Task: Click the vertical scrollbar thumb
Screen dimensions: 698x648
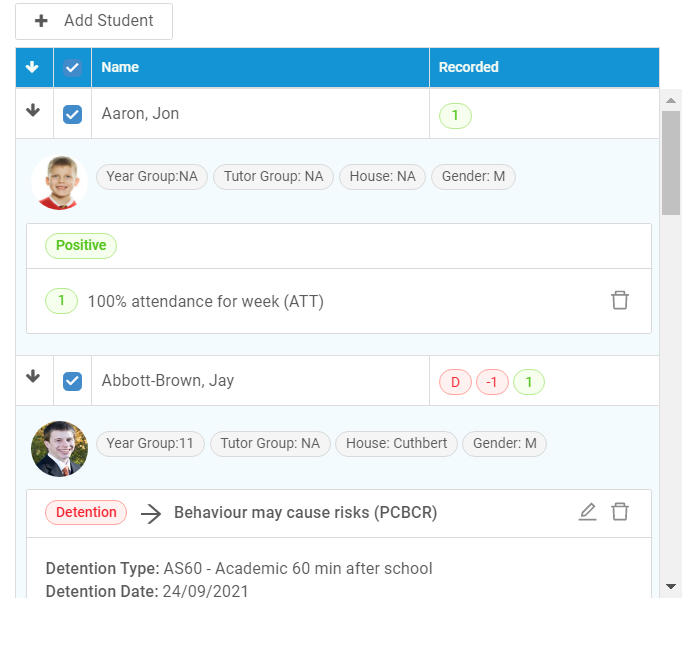Action: click(670, 163)
